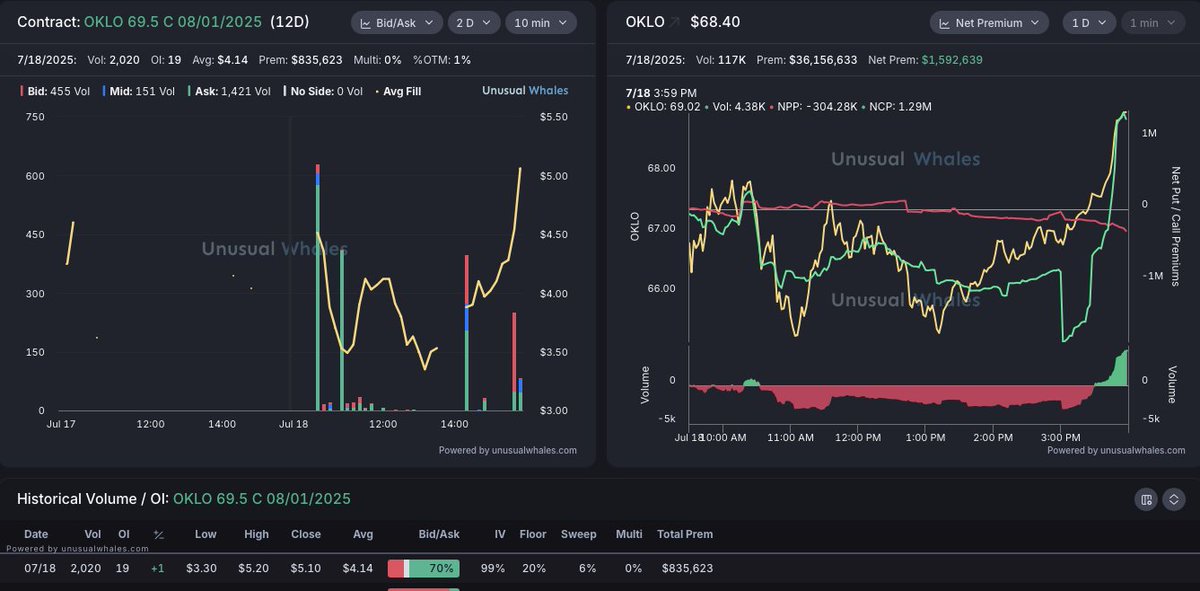Open the 2 D range dropdown
Screen dimensions: 1200x591
[473, 22]
